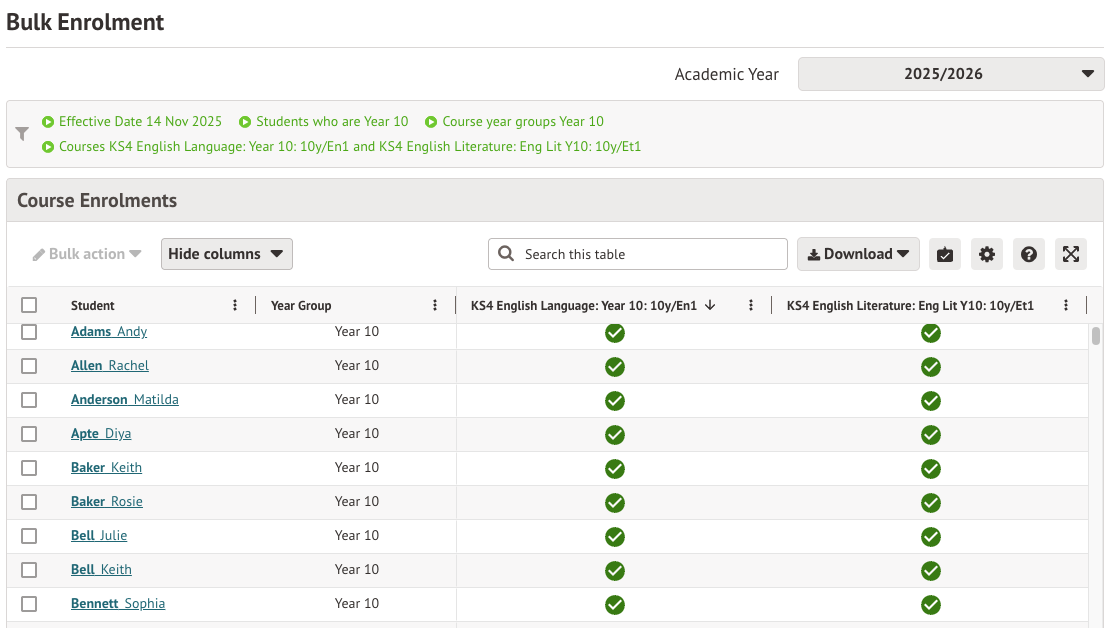The height and width of the screenshot is (628, 1112).
Task: Open Anderson Matilda's student profile
Action: tap(124, 399)
